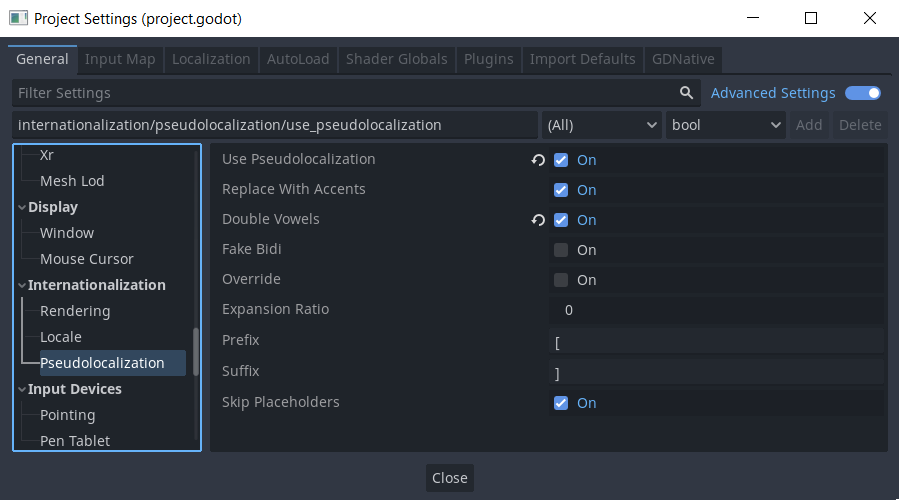Select Window under Display
899x500 pixels.
pos(67,233)
